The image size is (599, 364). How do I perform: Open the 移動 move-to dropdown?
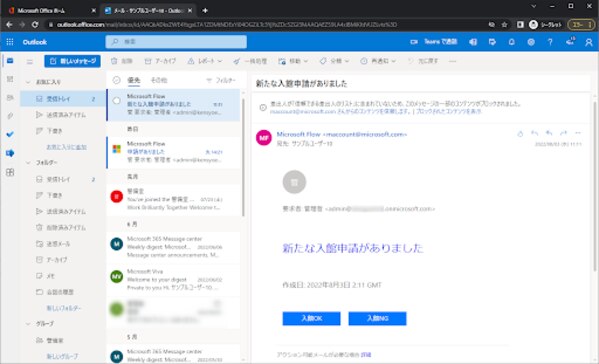[x=293, y=61]
